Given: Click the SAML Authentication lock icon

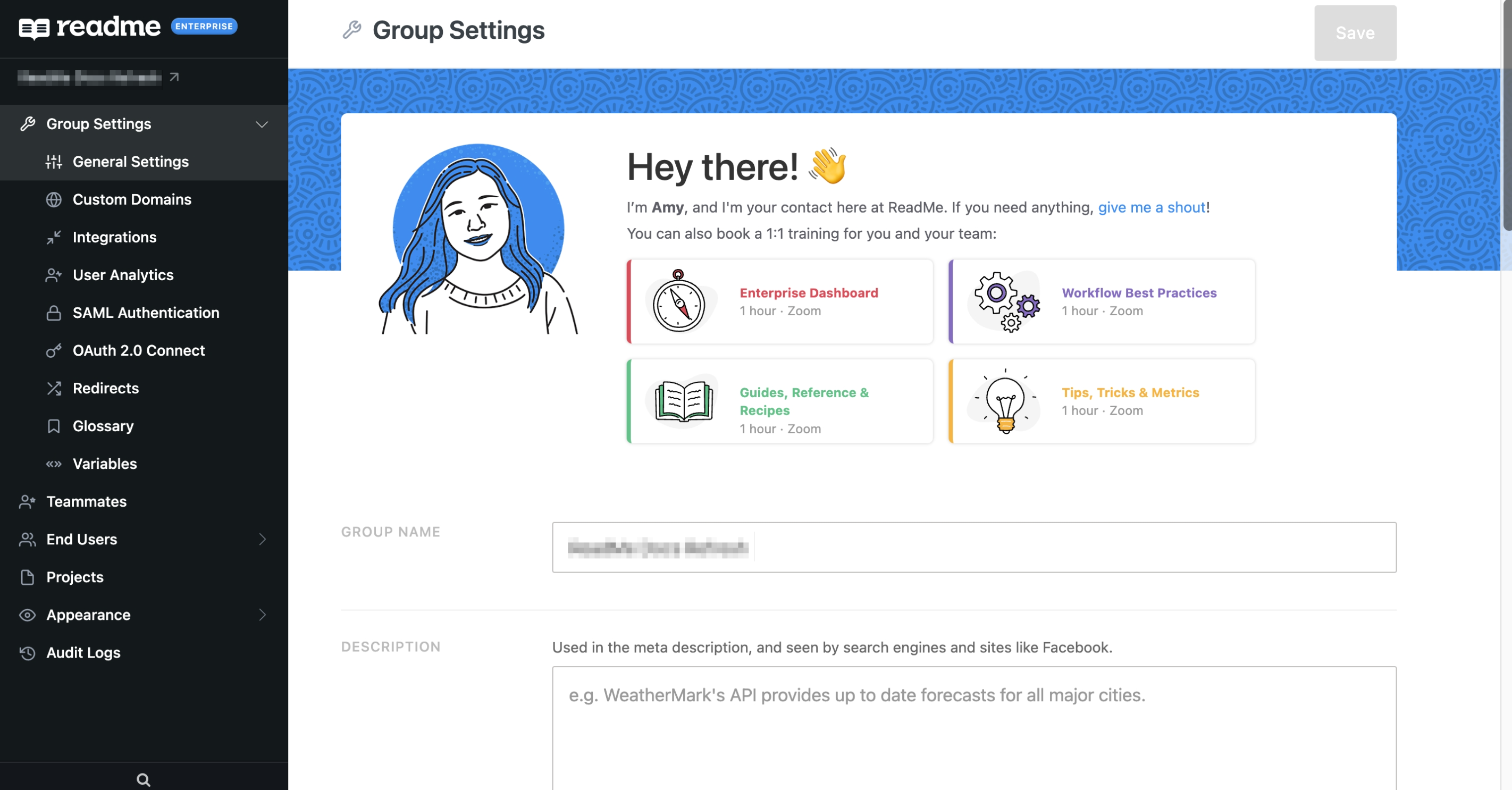Looking at the screenshot, I should coord(54,313).
